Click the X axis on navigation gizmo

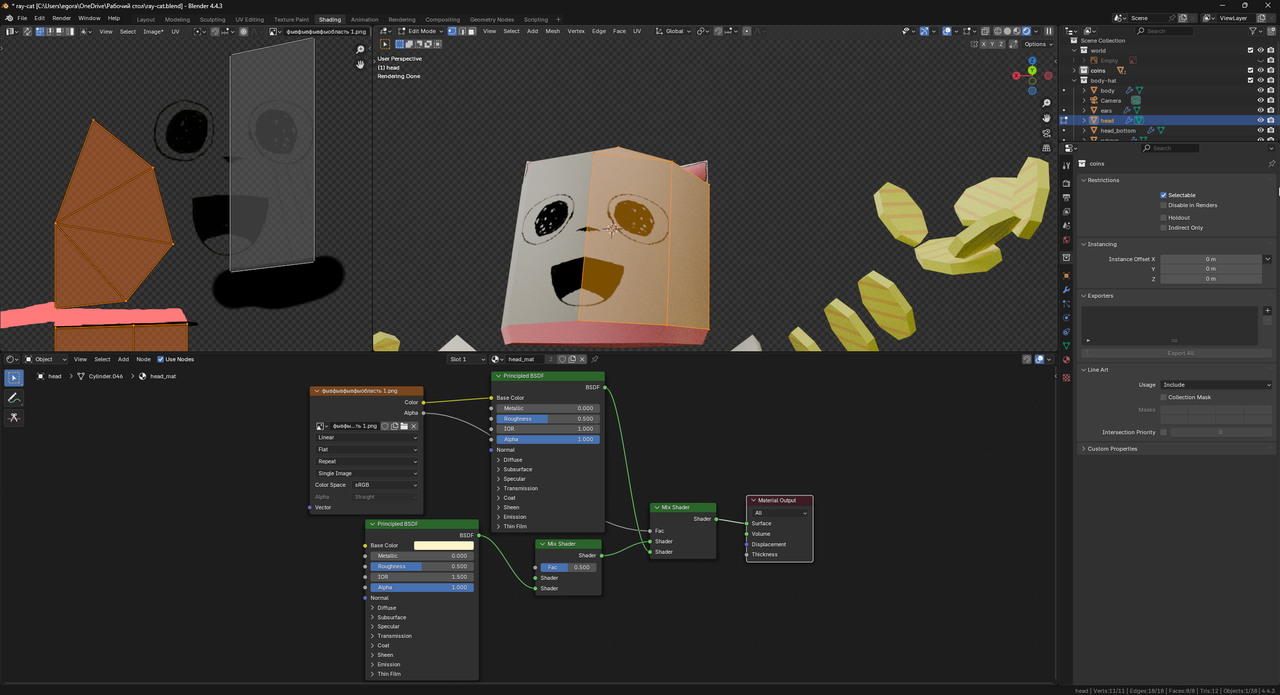tap(1016, 75)
